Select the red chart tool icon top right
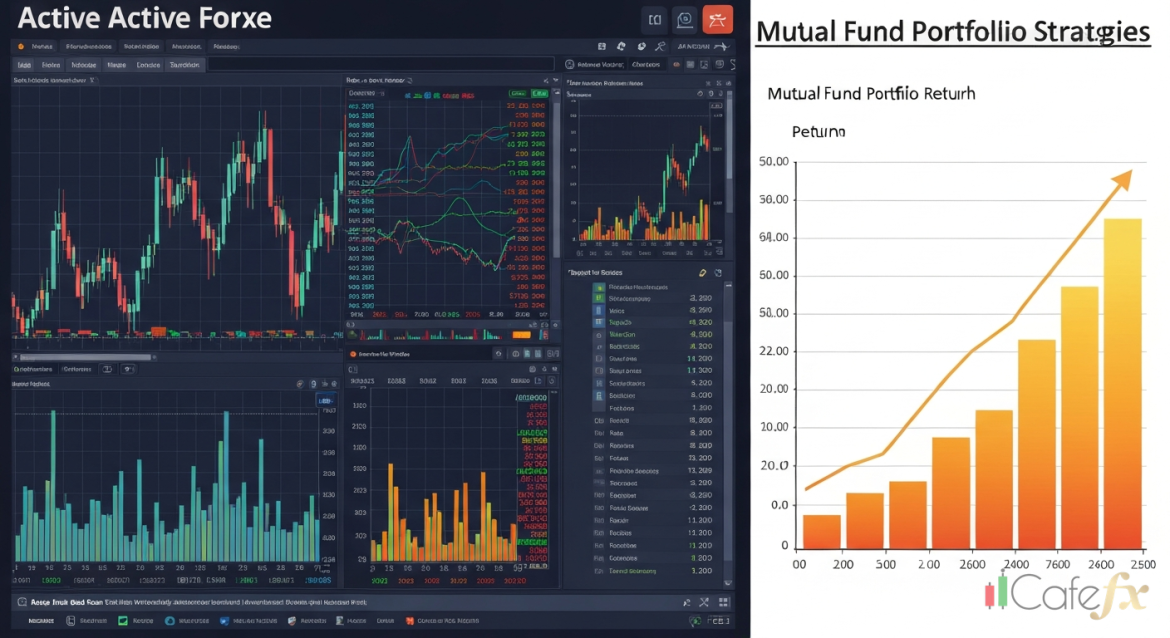This screenshot has width=1170, height=638. (718, 19)
